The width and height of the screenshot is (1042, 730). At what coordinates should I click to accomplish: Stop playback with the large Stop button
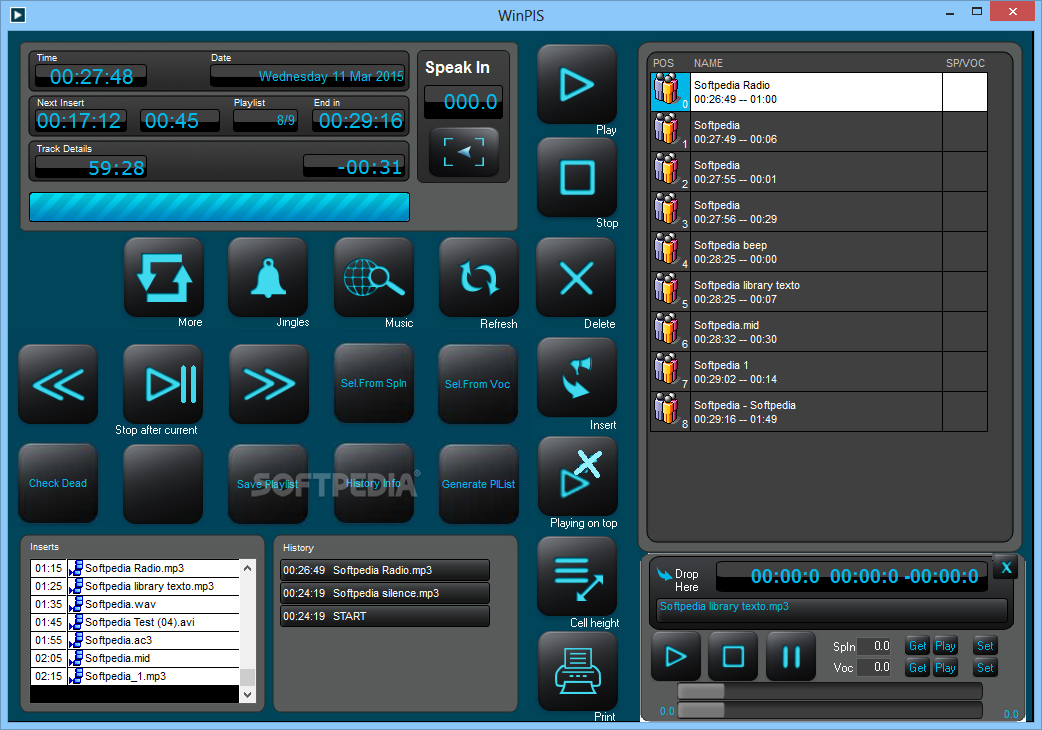pyautogui.click(x=576, y=177)
